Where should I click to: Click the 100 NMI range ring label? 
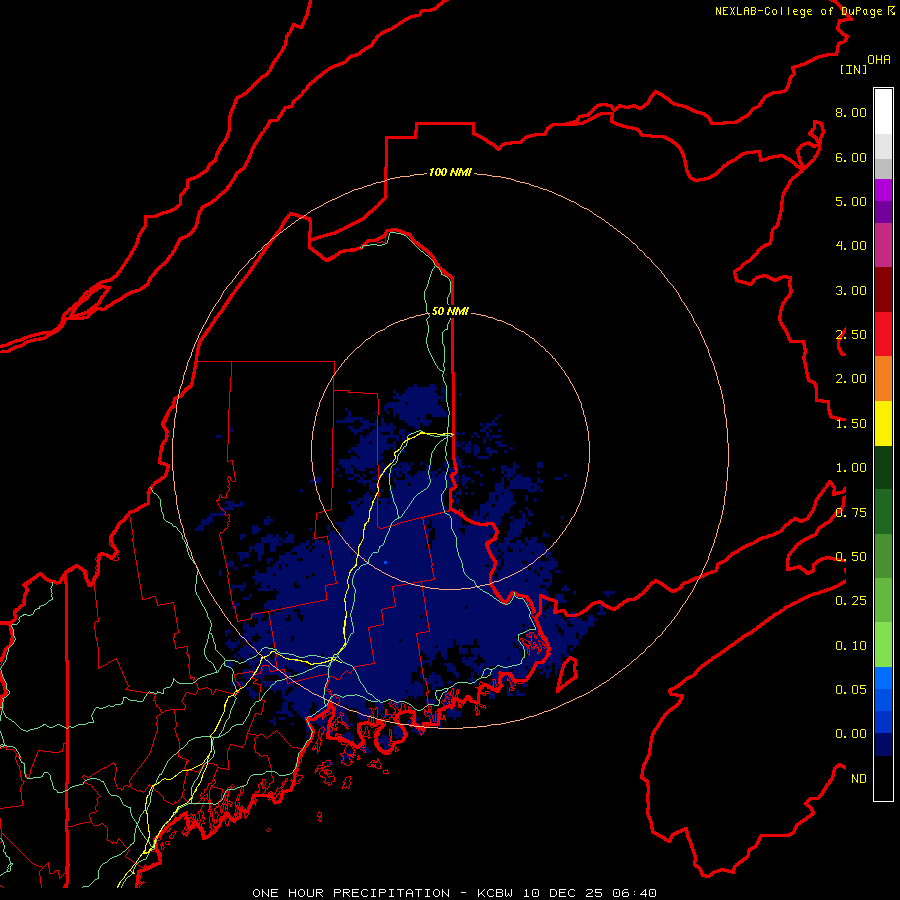tap(450, 172)
